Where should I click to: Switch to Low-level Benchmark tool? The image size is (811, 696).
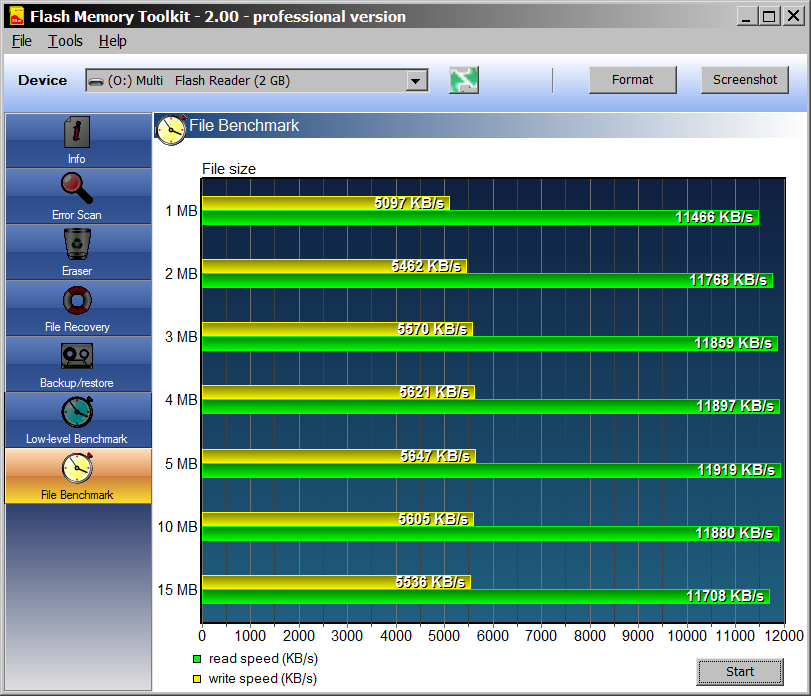77,419
